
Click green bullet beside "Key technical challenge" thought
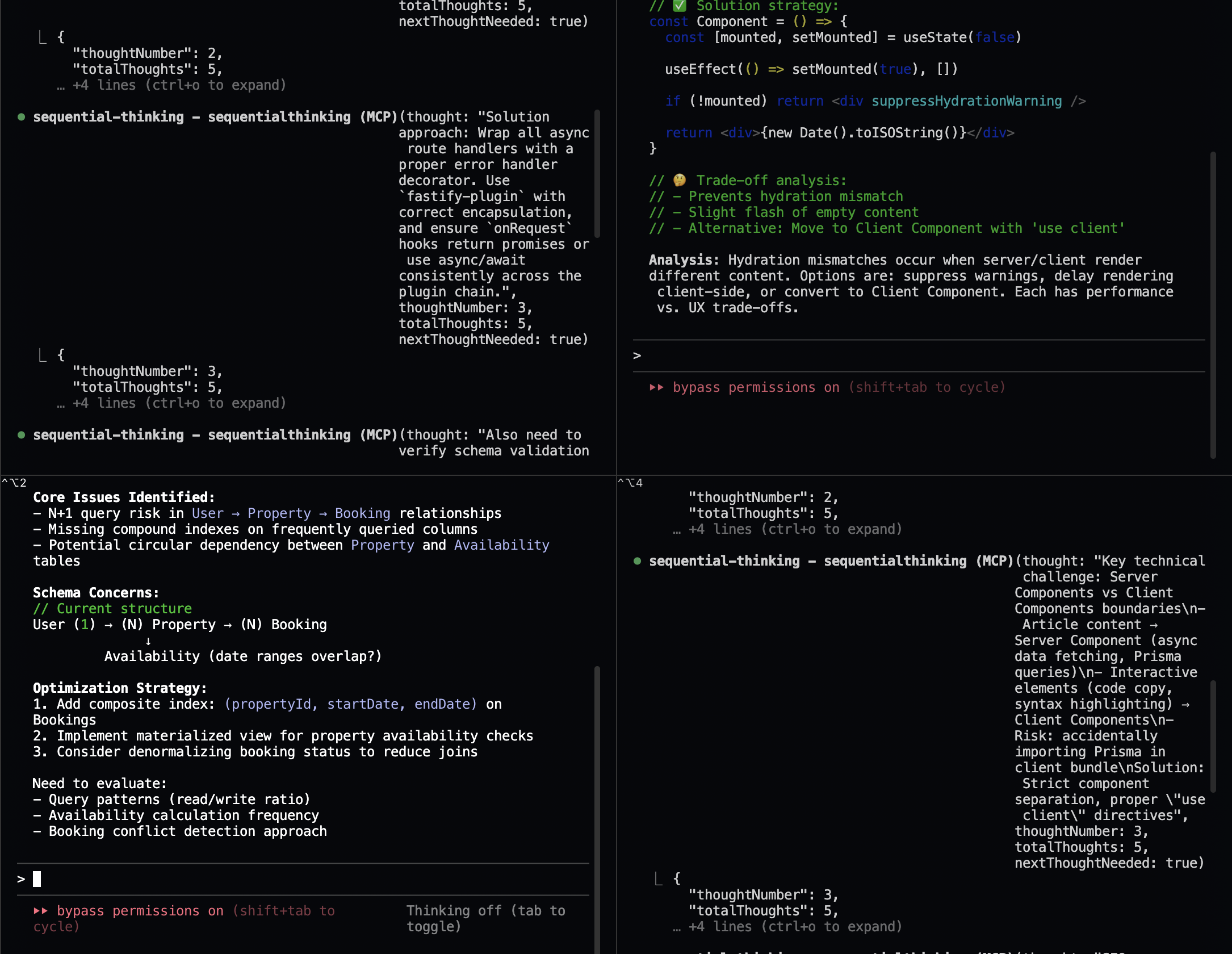click(x=638, y=561)
